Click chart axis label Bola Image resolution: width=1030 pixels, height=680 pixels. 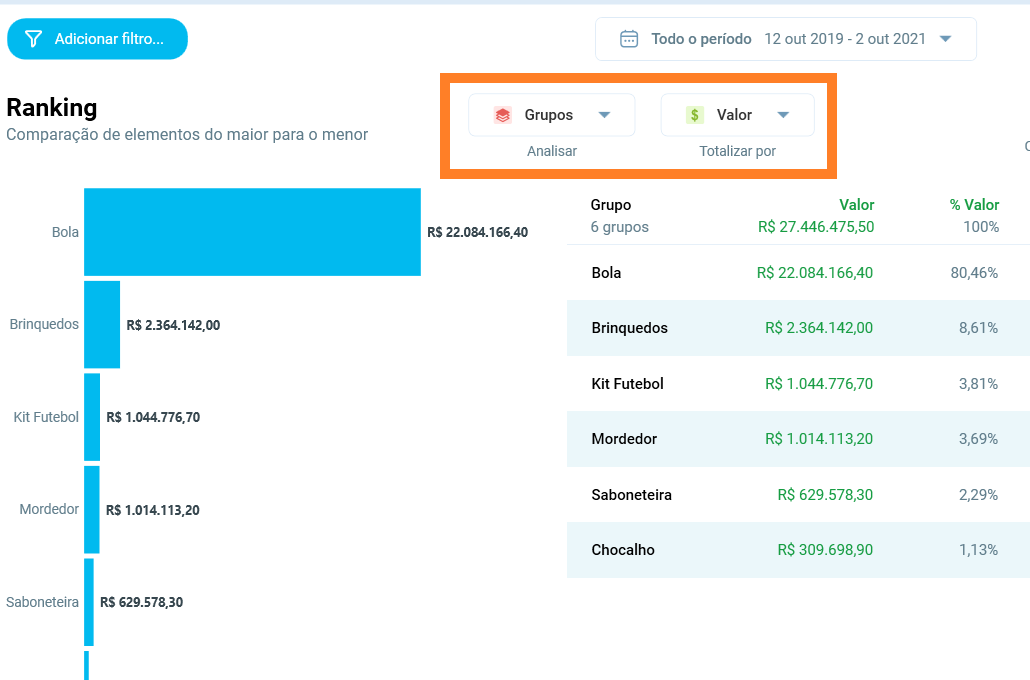[65, 232]
